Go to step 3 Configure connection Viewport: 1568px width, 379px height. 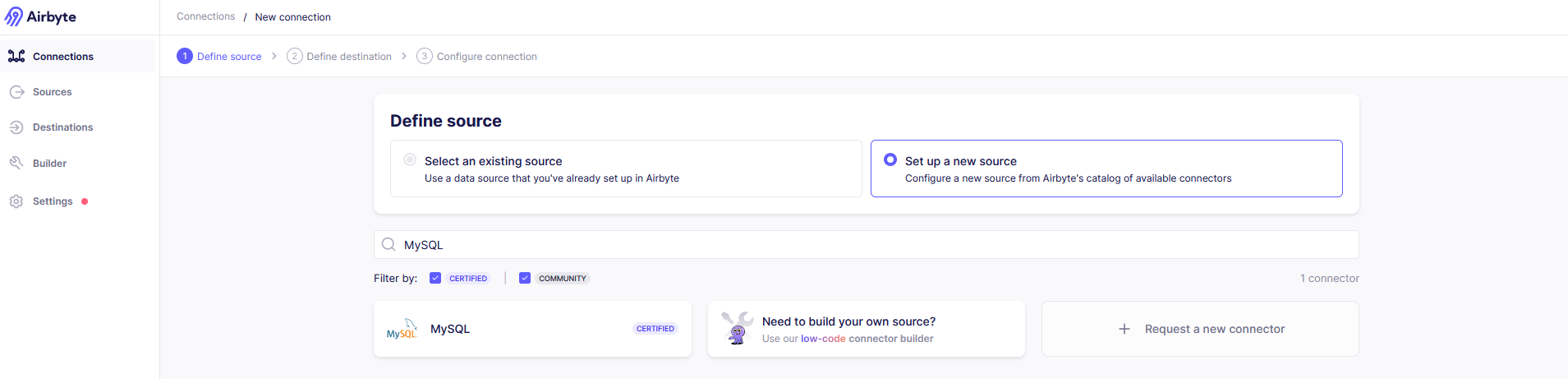click(476, 57)
